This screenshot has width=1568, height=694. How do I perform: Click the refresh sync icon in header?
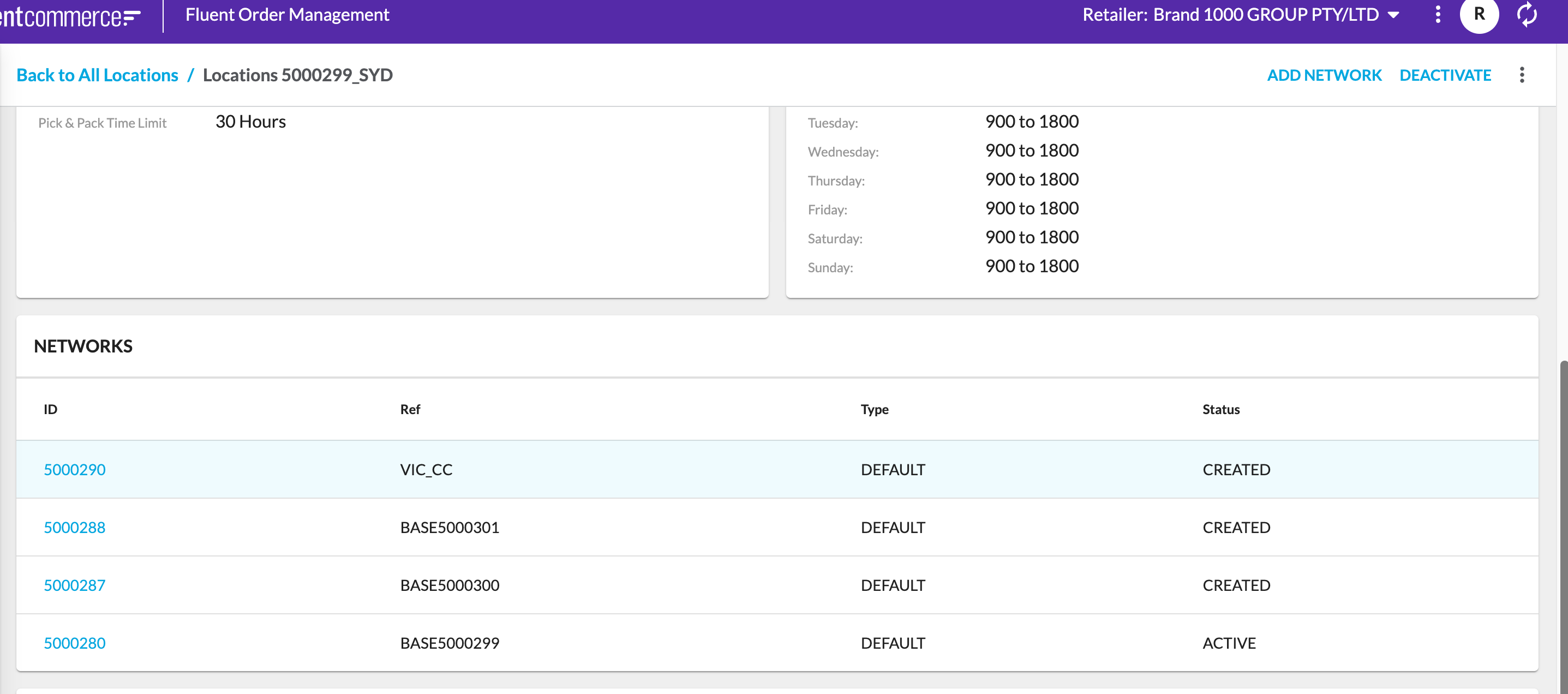click(1527, 15)
